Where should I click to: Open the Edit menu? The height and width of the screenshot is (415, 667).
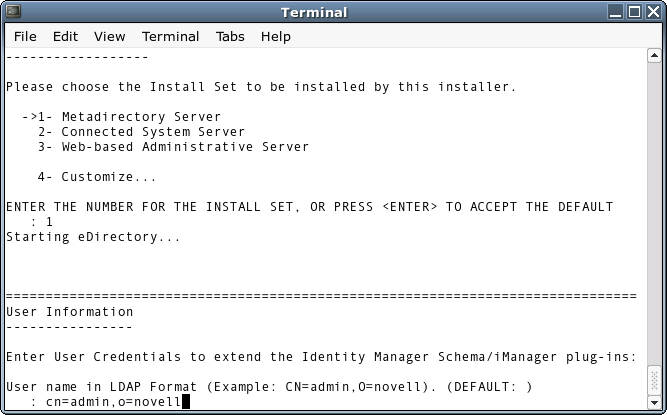65,36
